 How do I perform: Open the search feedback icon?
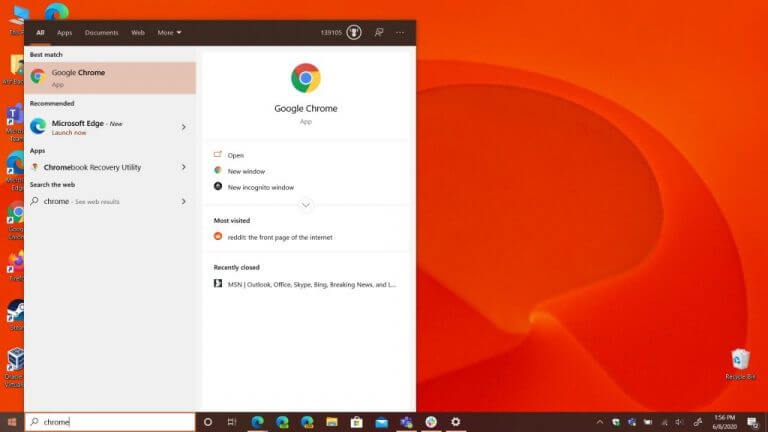(x=379, y=32)
